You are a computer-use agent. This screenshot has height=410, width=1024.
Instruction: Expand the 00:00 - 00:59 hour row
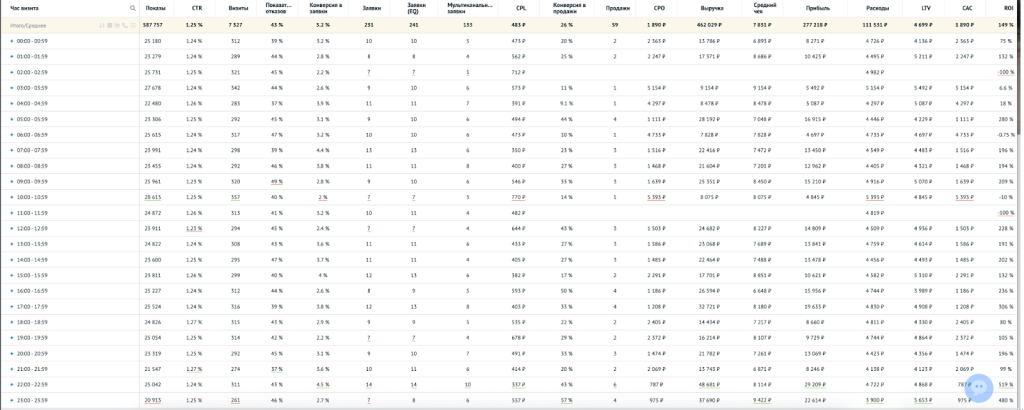coord(11,41)
